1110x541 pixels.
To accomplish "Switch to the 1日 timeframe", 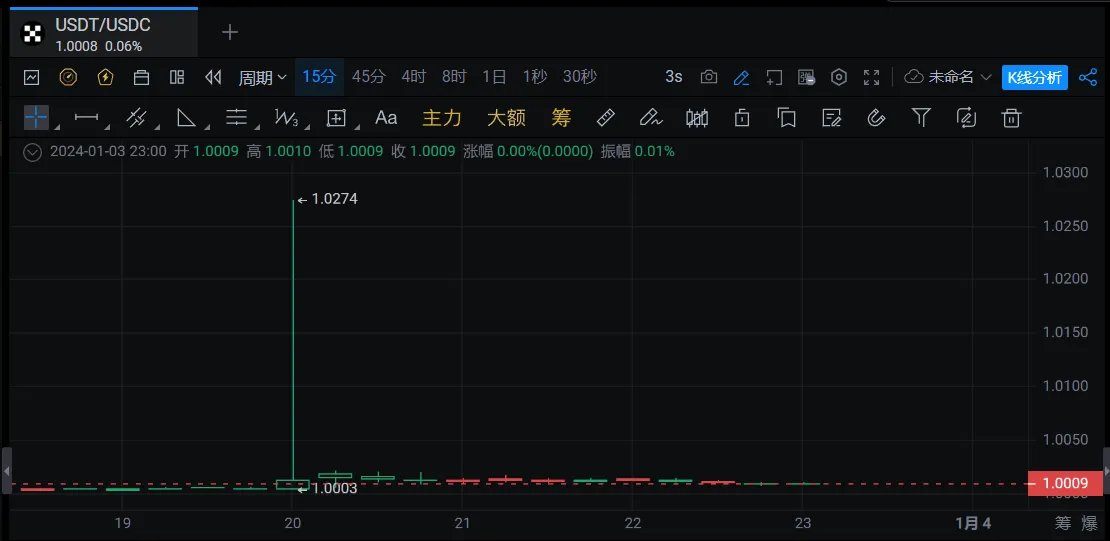I will pyautogui.click(x=494, y=77).
